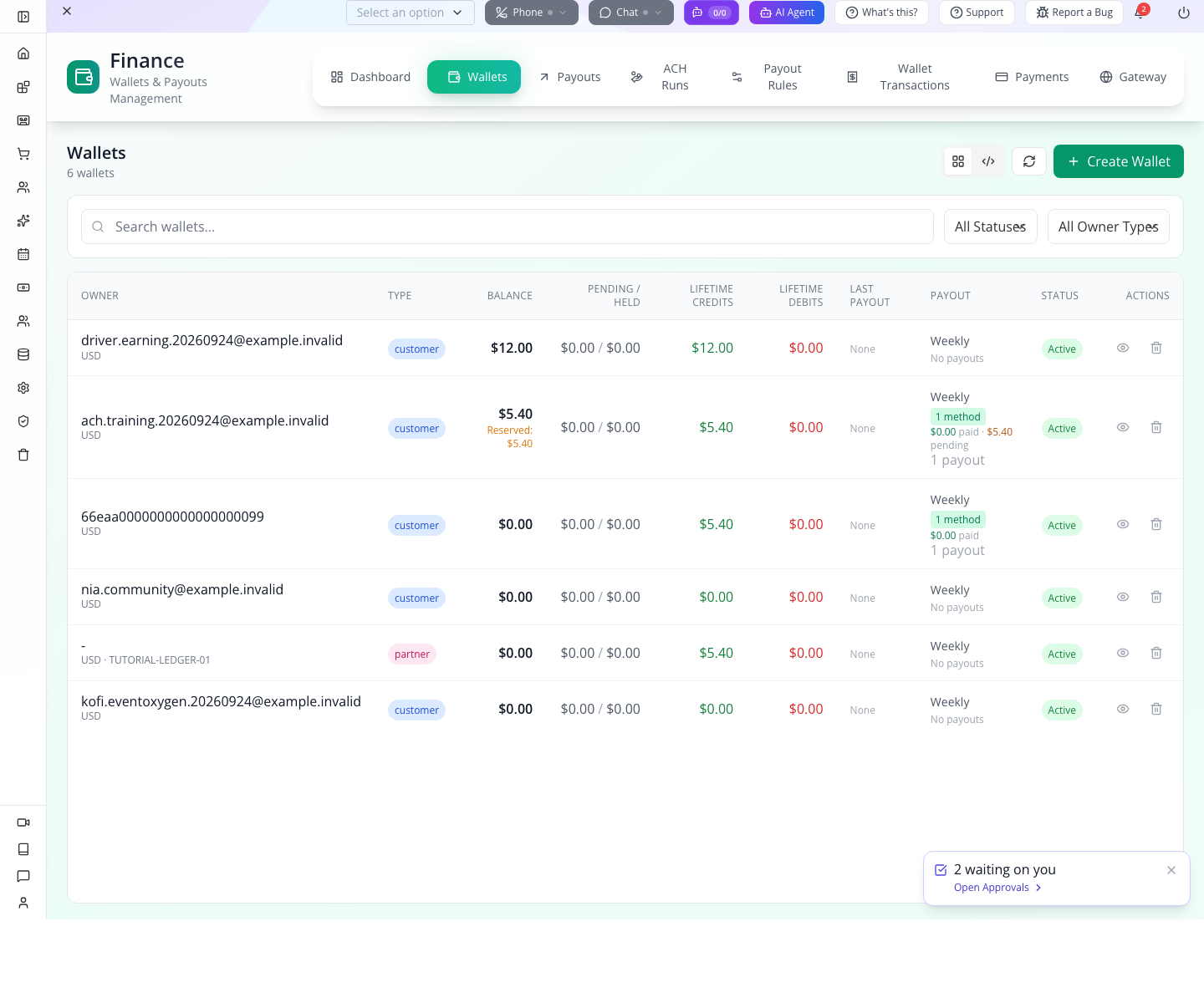
Task: Refresh the wallets list
Action: pos(1029,161)
